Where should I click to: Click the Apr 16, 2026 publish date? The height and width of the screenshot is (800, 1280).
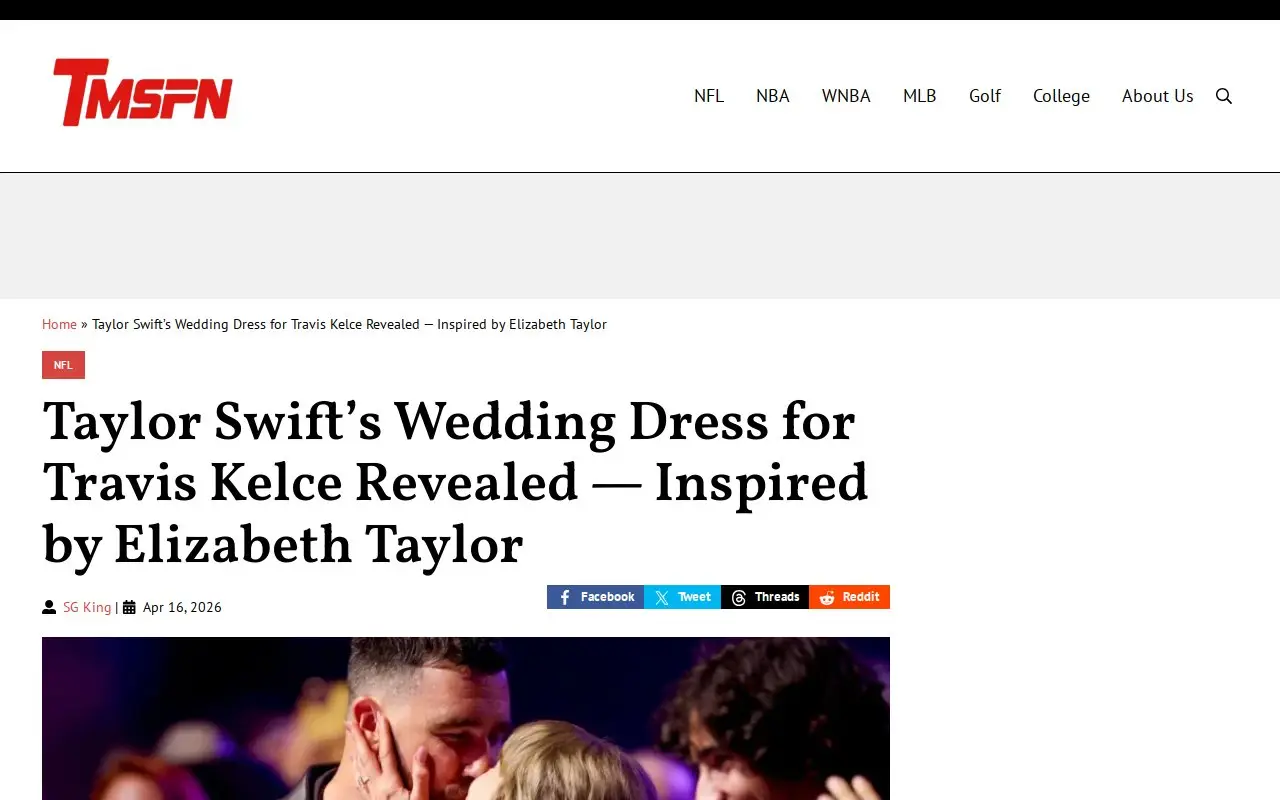(182, 607)
